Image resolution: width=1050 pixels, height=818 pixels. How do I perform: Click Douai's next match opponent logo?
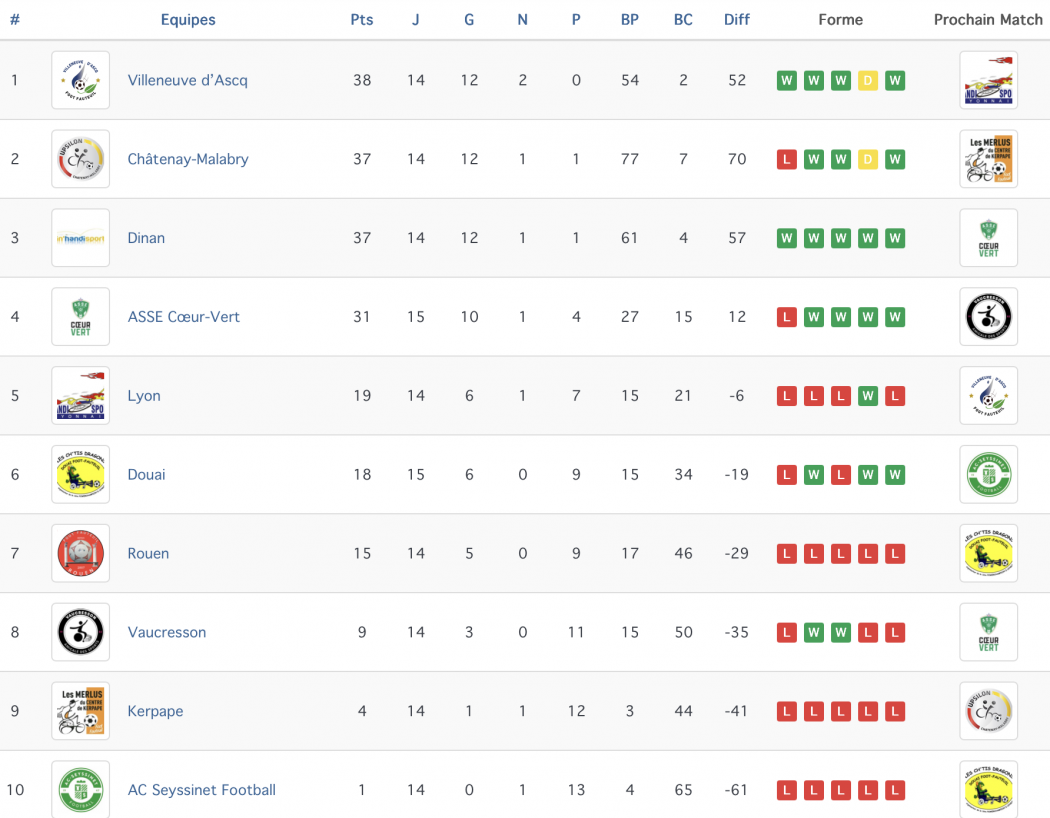pyautogui.click(x=988, y=475)
